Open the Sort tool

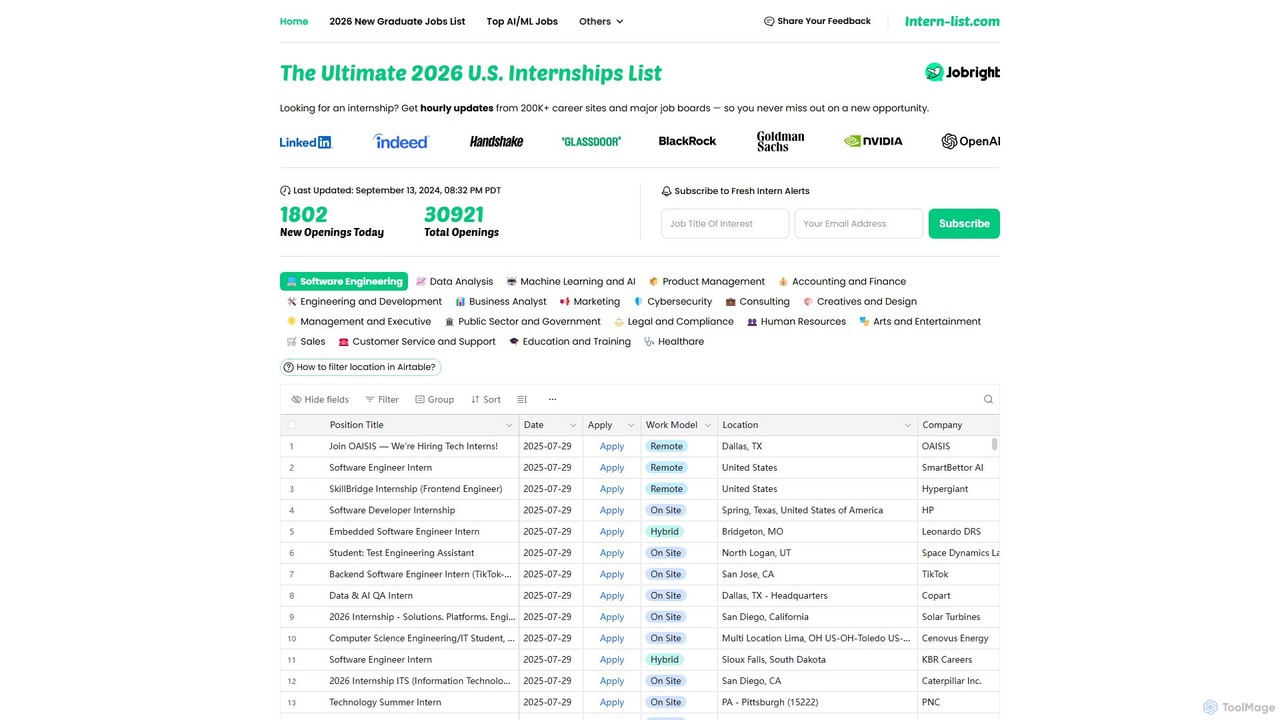[486, 399]
